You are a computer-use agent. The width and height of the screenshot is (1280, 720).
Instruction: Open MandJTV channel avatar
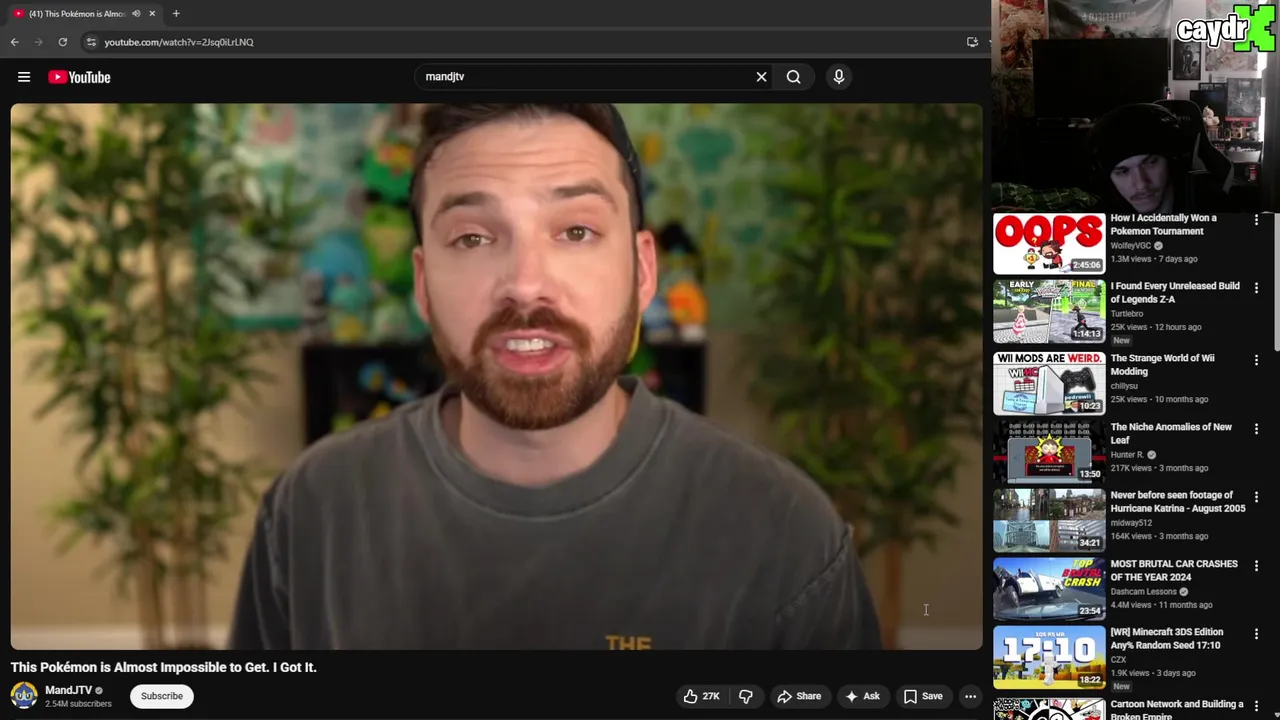(24, 695)
